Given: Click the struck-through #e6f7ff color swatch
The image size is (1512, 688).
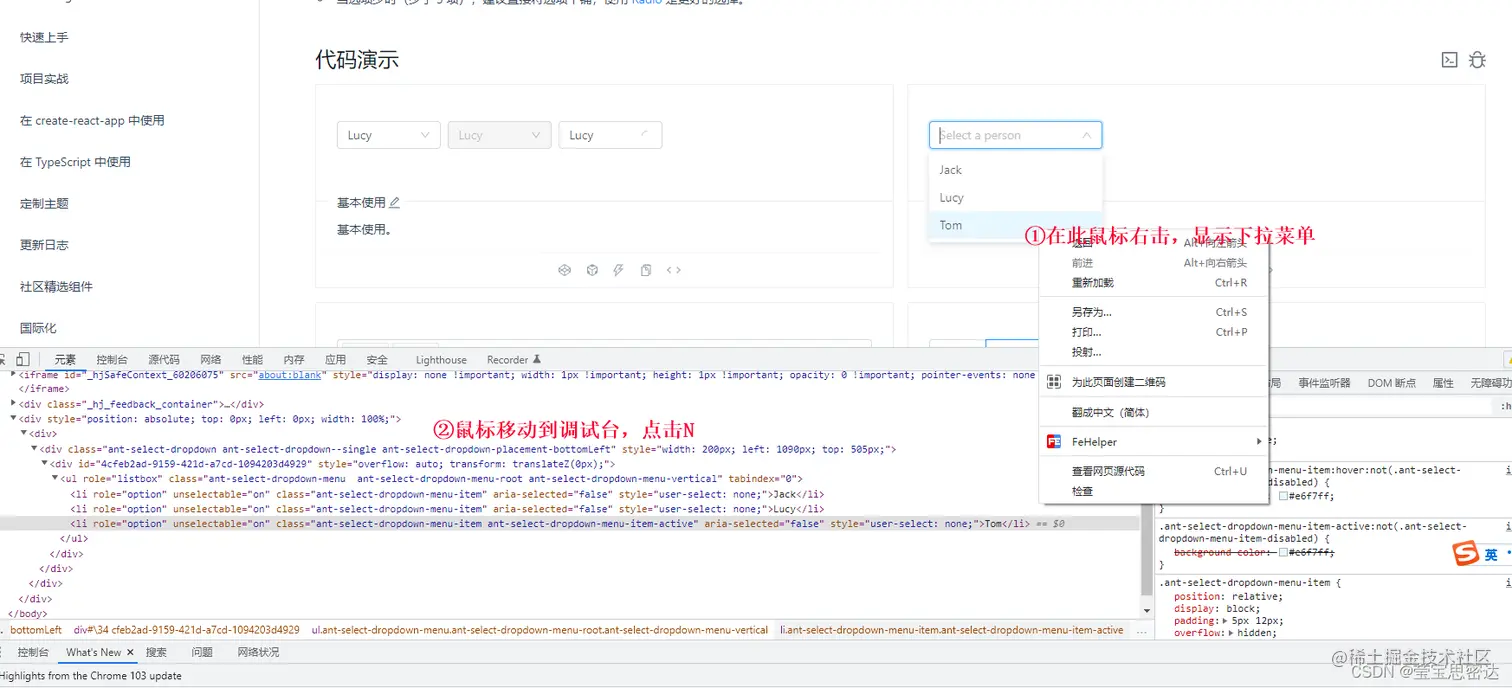Looking at the screenshot, I should [x=1283, y=552].
